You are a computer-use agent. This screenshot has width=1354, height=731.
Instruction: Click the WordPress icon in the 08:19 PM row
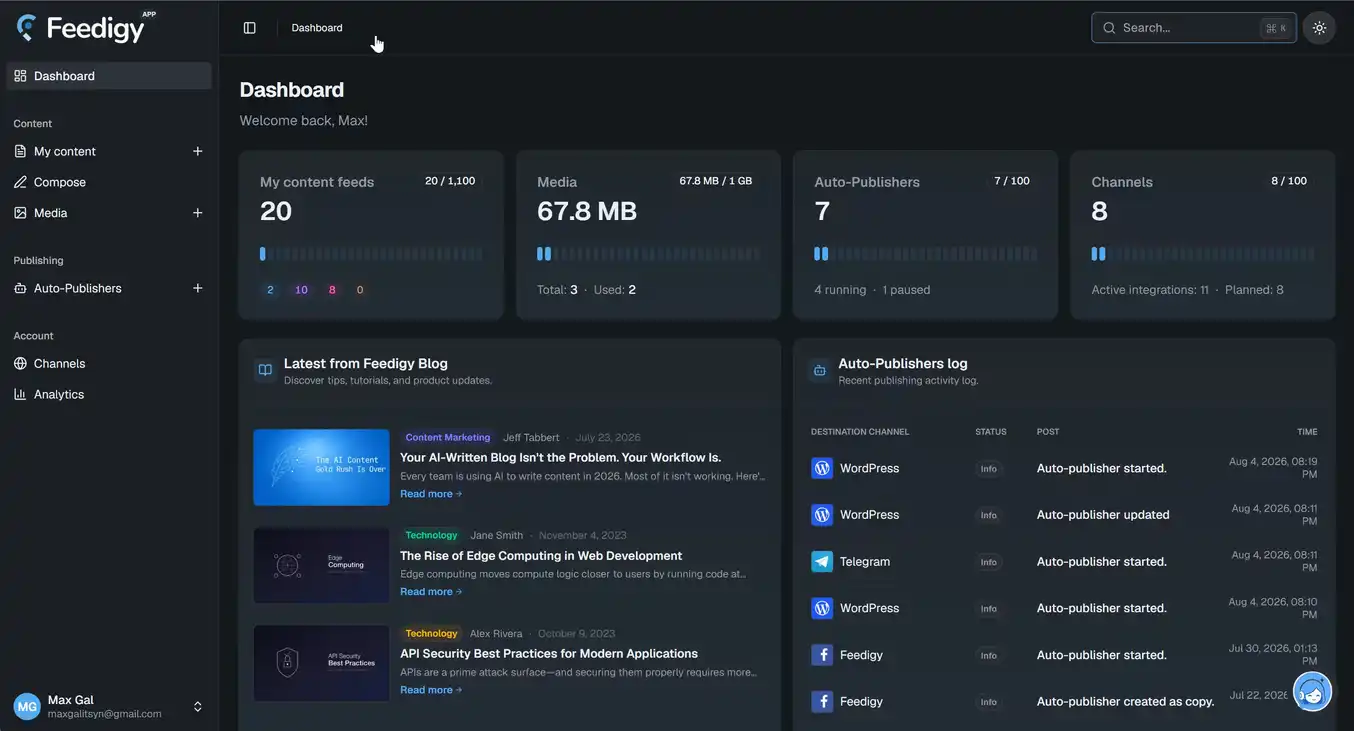point(822,468)
